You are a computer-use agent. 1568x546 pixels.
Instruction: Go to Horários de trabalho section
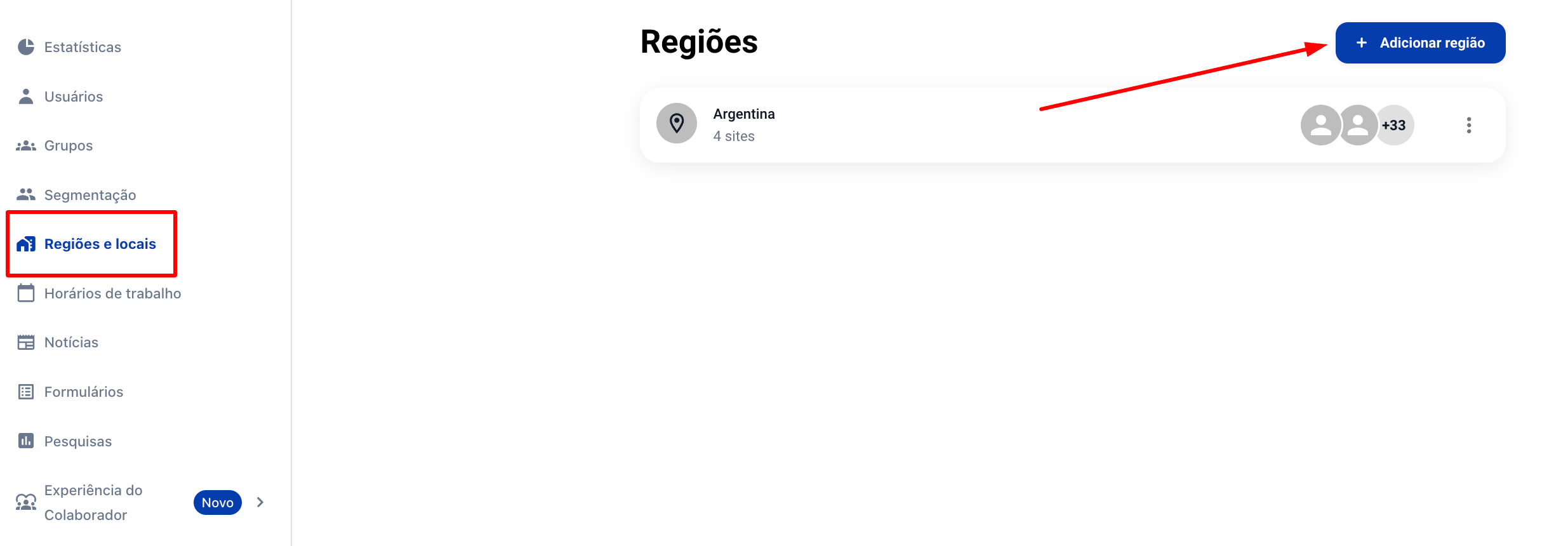point(113,293)
